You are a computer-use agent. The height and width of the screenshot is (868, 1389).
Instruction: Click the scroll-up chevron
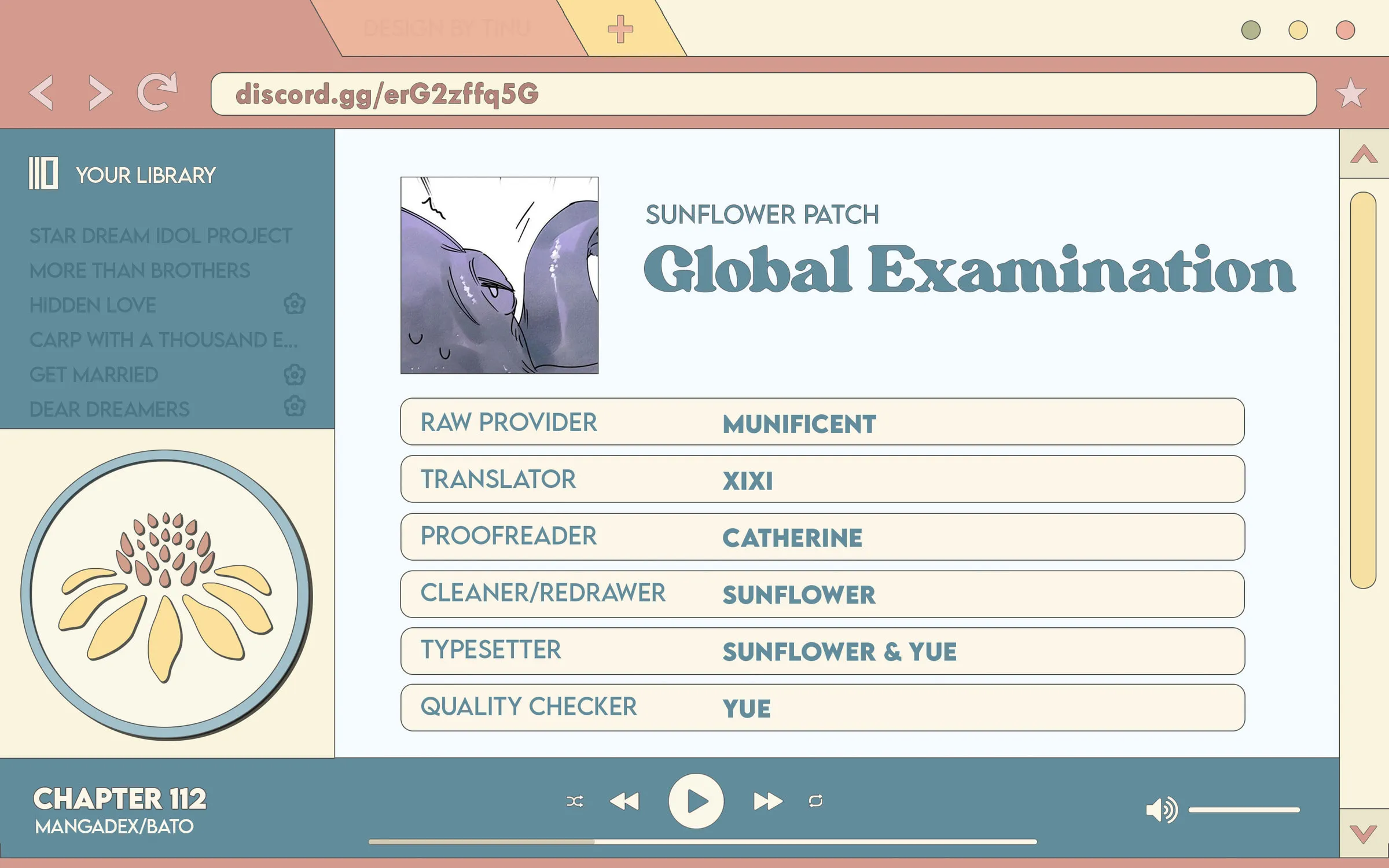pyautogui.click(x=1364, y=154)
